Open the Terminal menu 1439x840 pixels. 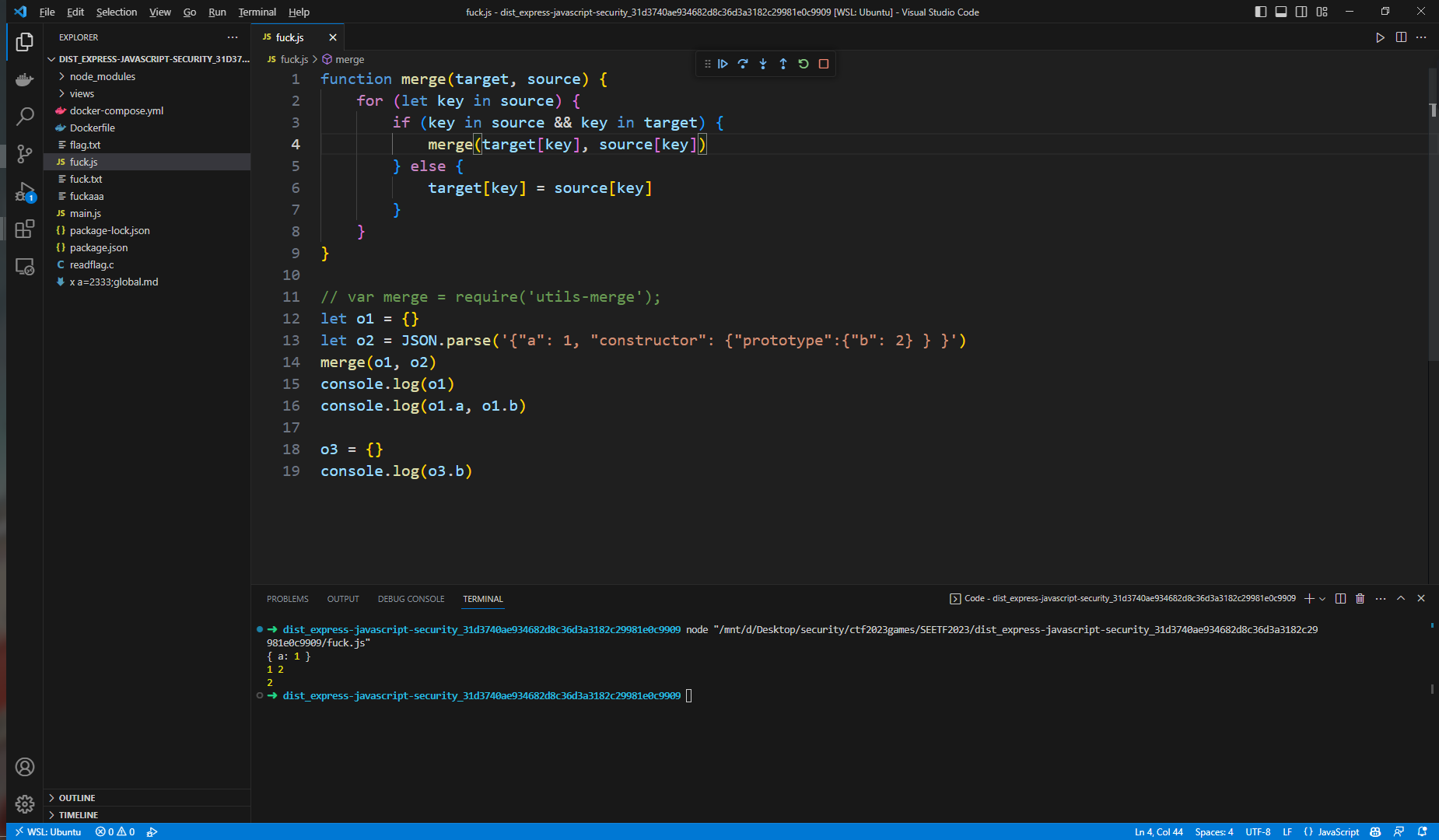257,12
